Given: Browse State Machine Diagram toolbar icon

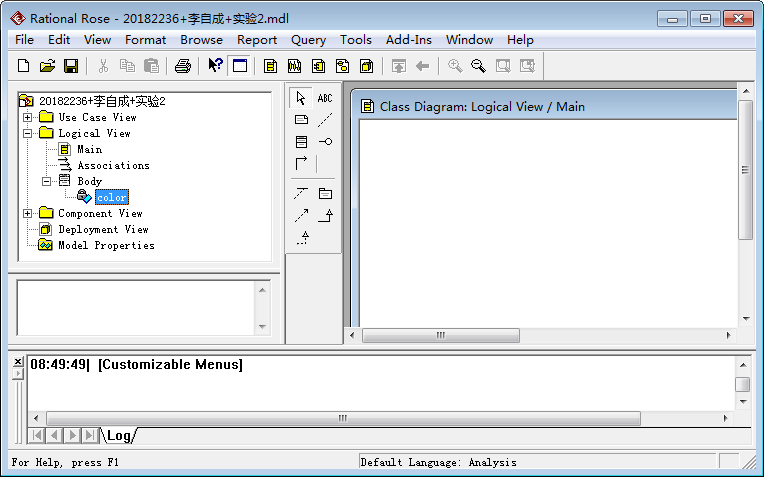Looking at the screenshot, I should [343, 66].
